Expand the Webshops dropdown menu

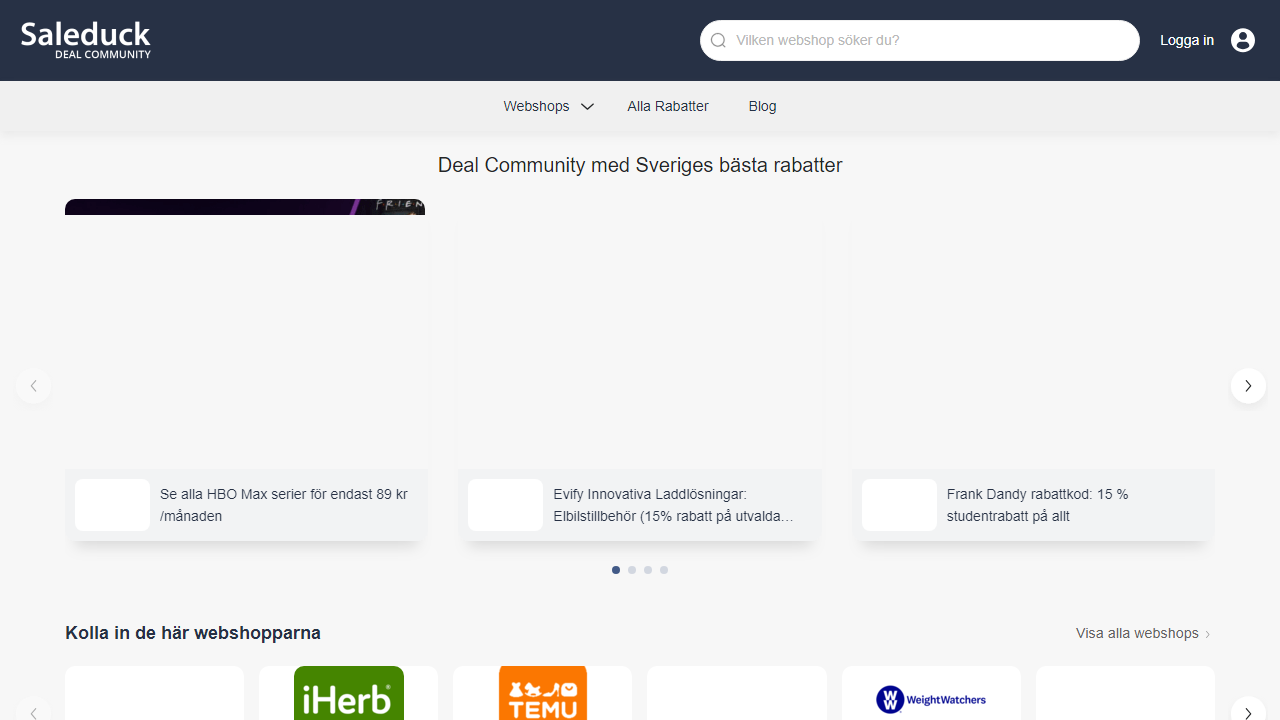[x=548, y=106]
